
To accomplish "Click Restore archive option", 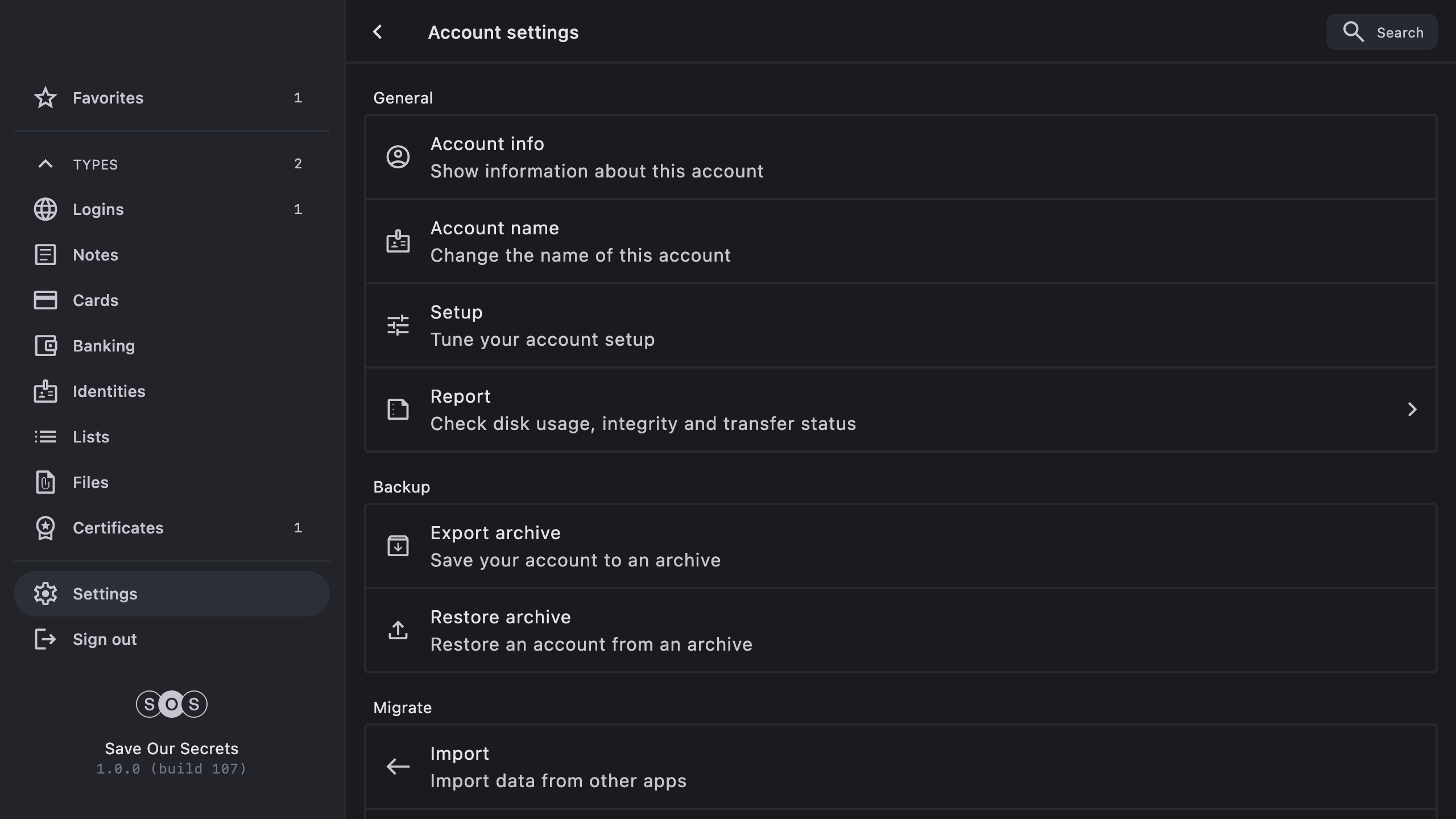I will [591, 630].
